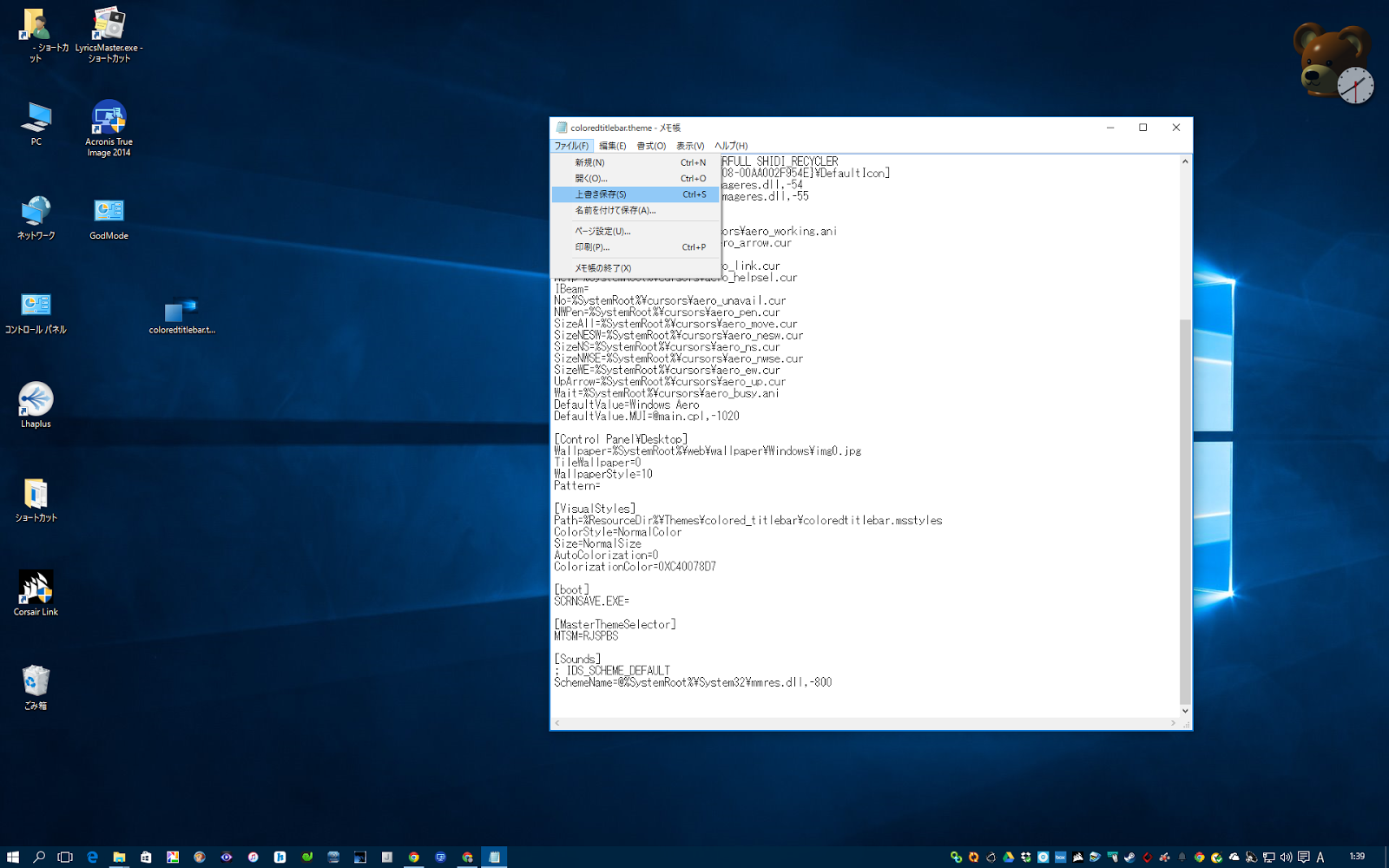Image resolution: width=1389 pixels, height=868 pixels.
Task: Click the vertical scrollbar thumb in Notepad
Action: point(1185,511)
